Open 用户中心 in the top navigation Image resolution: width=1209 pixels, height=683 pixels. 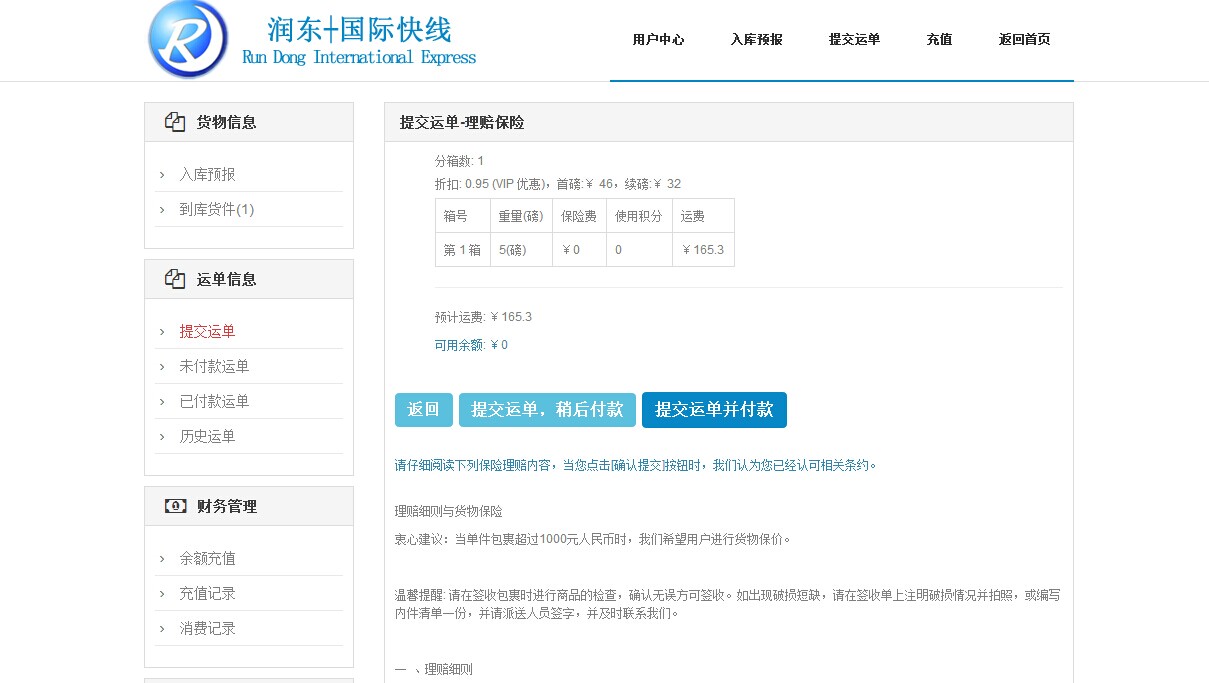[658, 40]
